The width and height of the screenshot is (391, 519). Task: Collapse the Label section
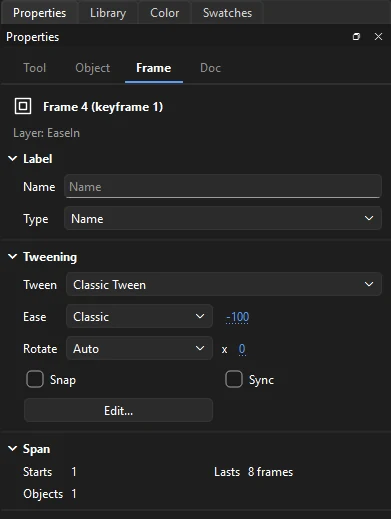click(x=12, y=159)
